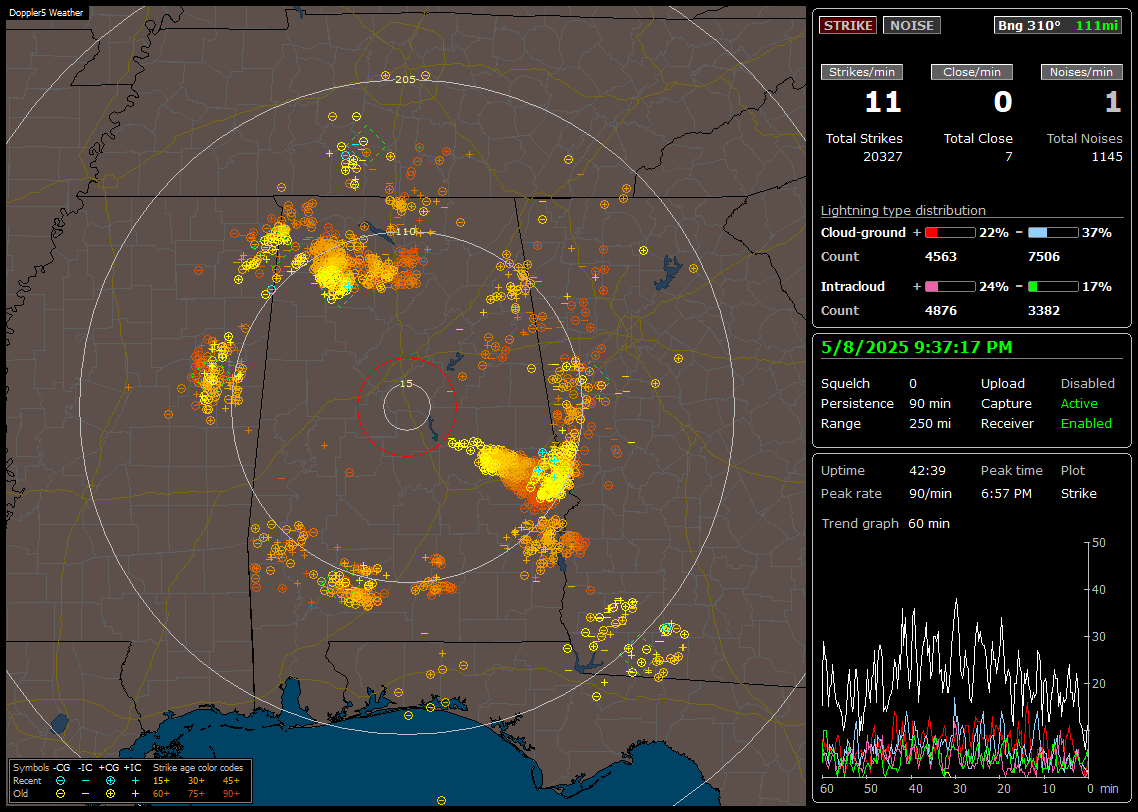Screen dimensions: 1138x812
Task: Click the cloud-ground negative count 7506
Action: (1044, 257)
